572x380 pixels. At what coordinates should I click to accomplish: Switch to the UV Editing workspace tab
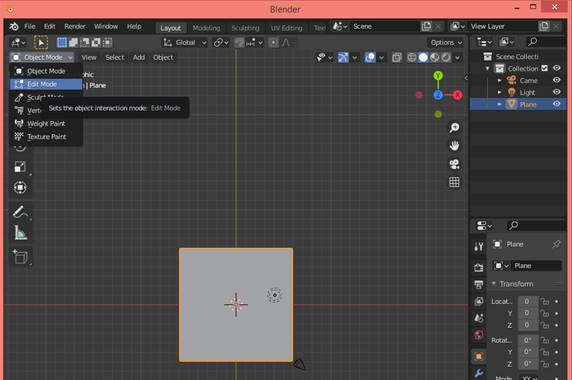coord(286,28)
